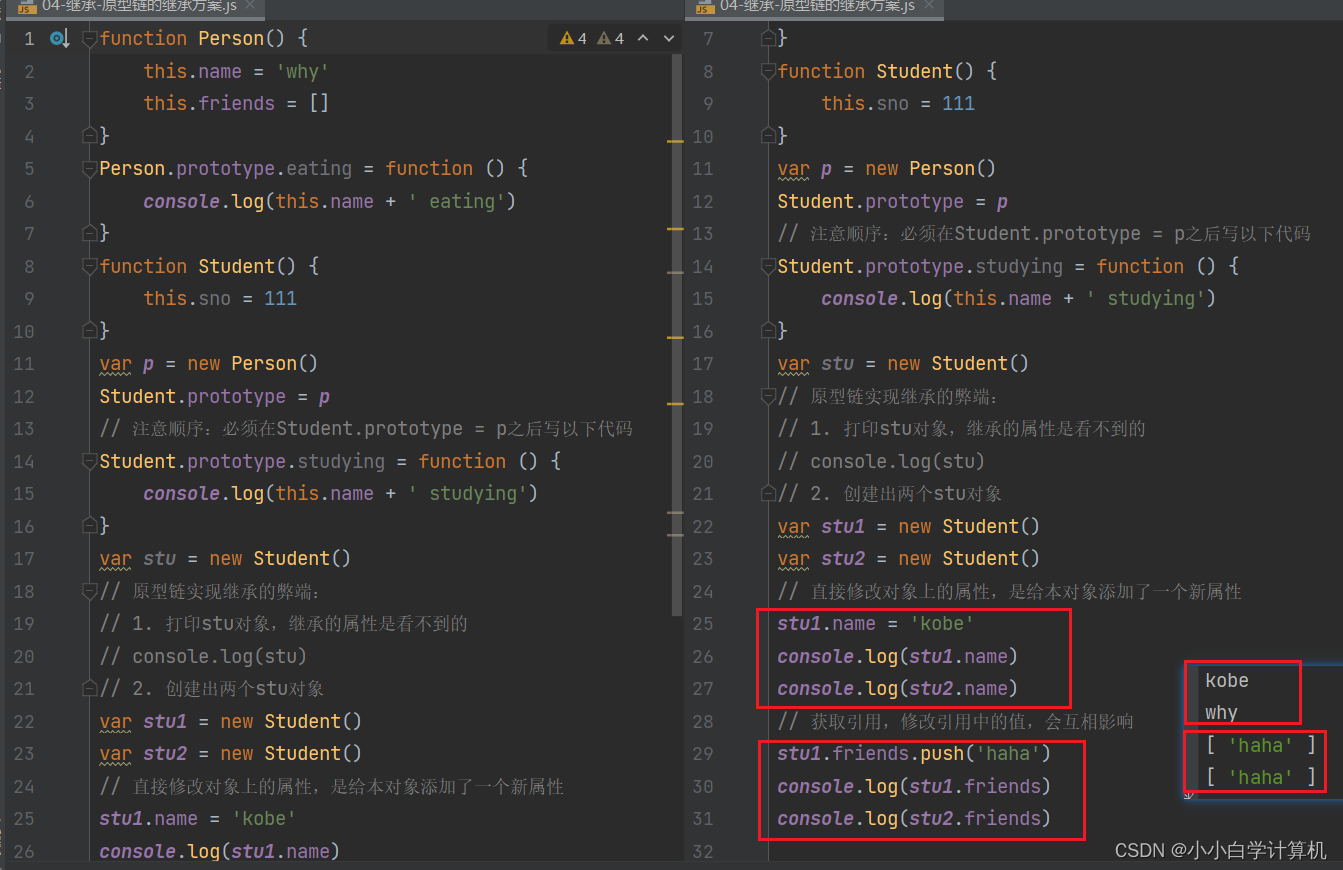Click 'function Student() {' in right pane line 8
1343x870 pixels.
click(887, 71)
